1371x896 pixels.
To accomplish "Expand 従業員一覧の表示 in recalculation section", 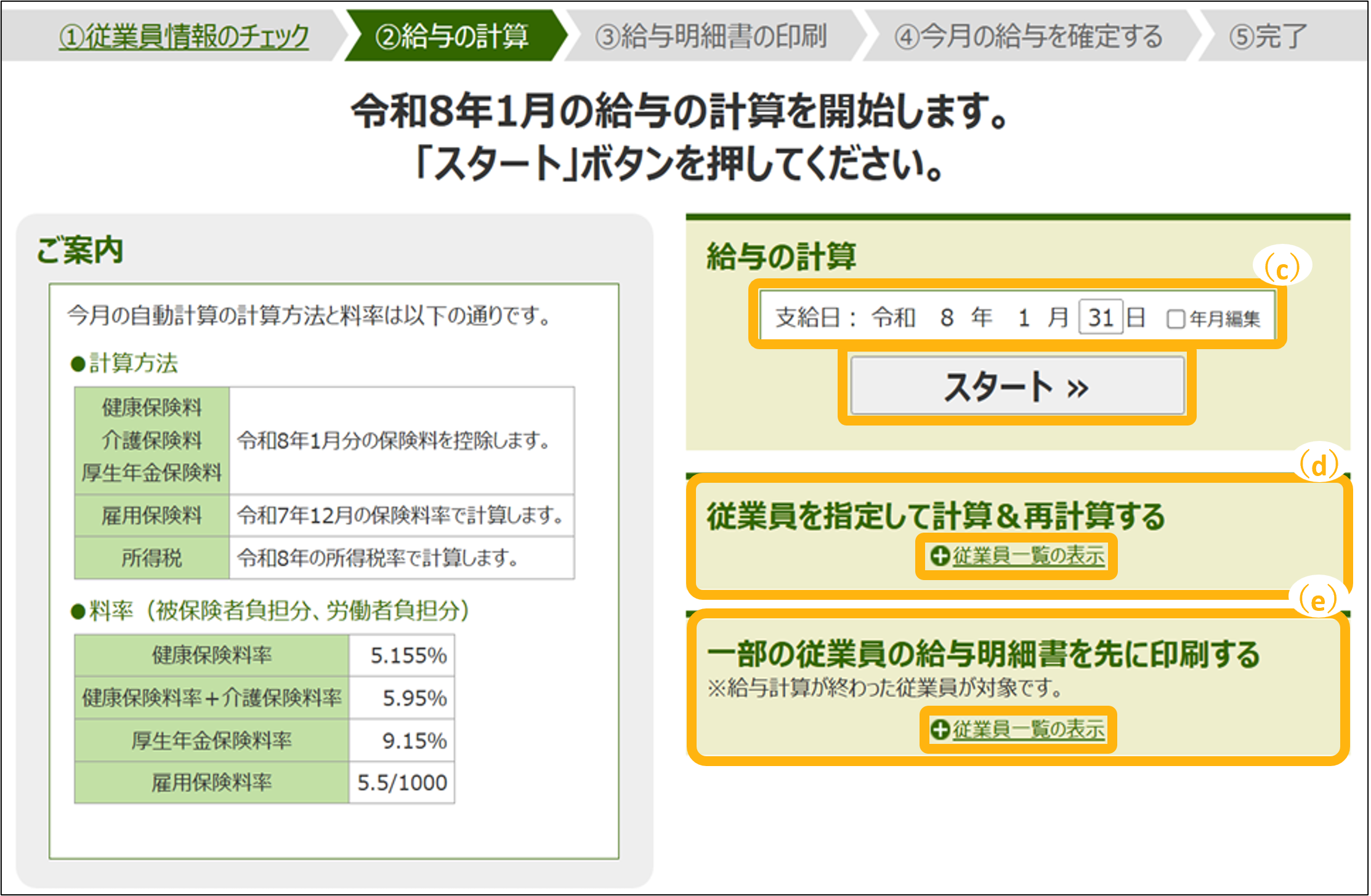I will [1029, 556].
